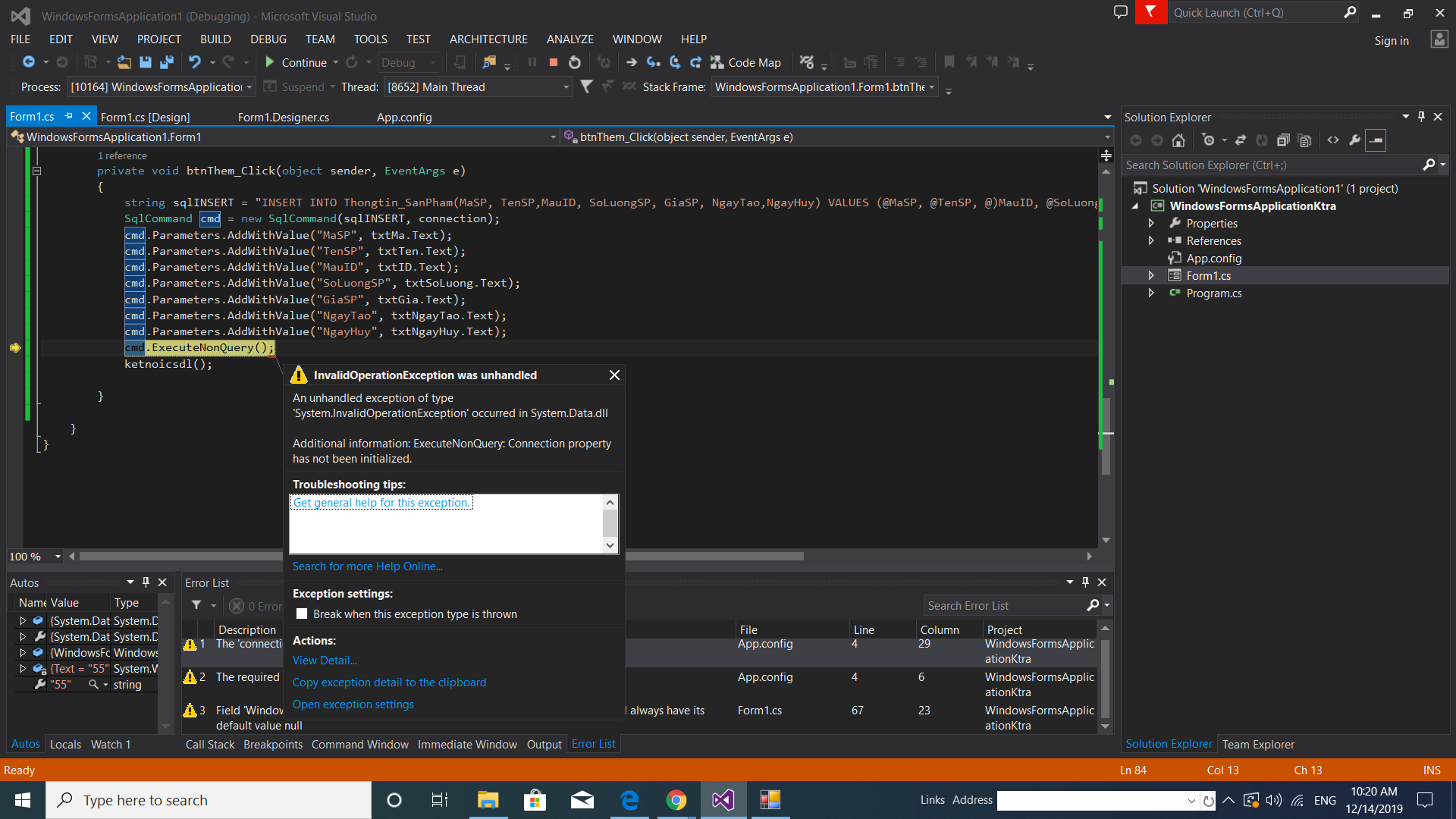The height and width of the screenshot is (819, 1456).
Task: Click Copy exception detail to the clipboard
Action: click(x=389, y=682)
